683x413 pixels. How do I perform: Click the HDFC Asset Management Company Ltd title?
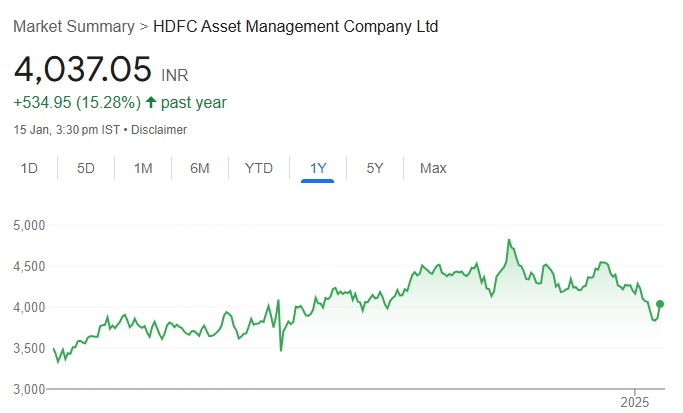coord(295,25)
